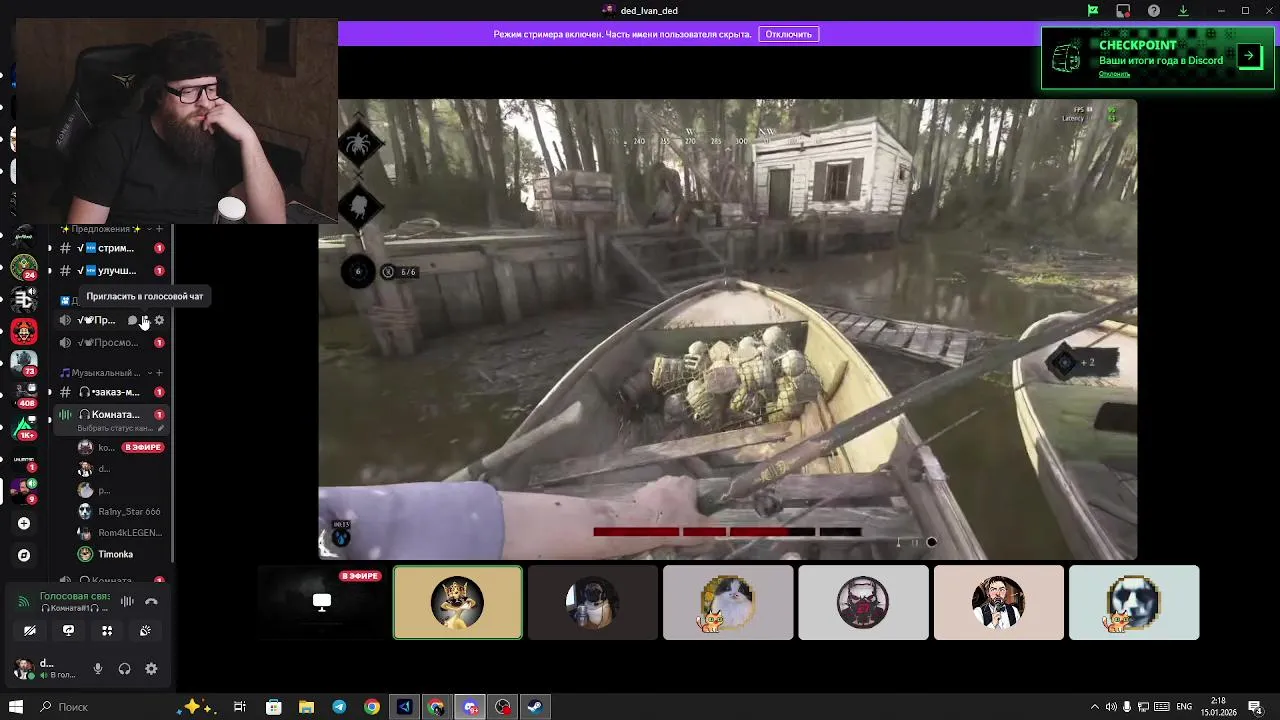
Task: Open the Discord help question-mark icon
Action: pos(1154,11)
